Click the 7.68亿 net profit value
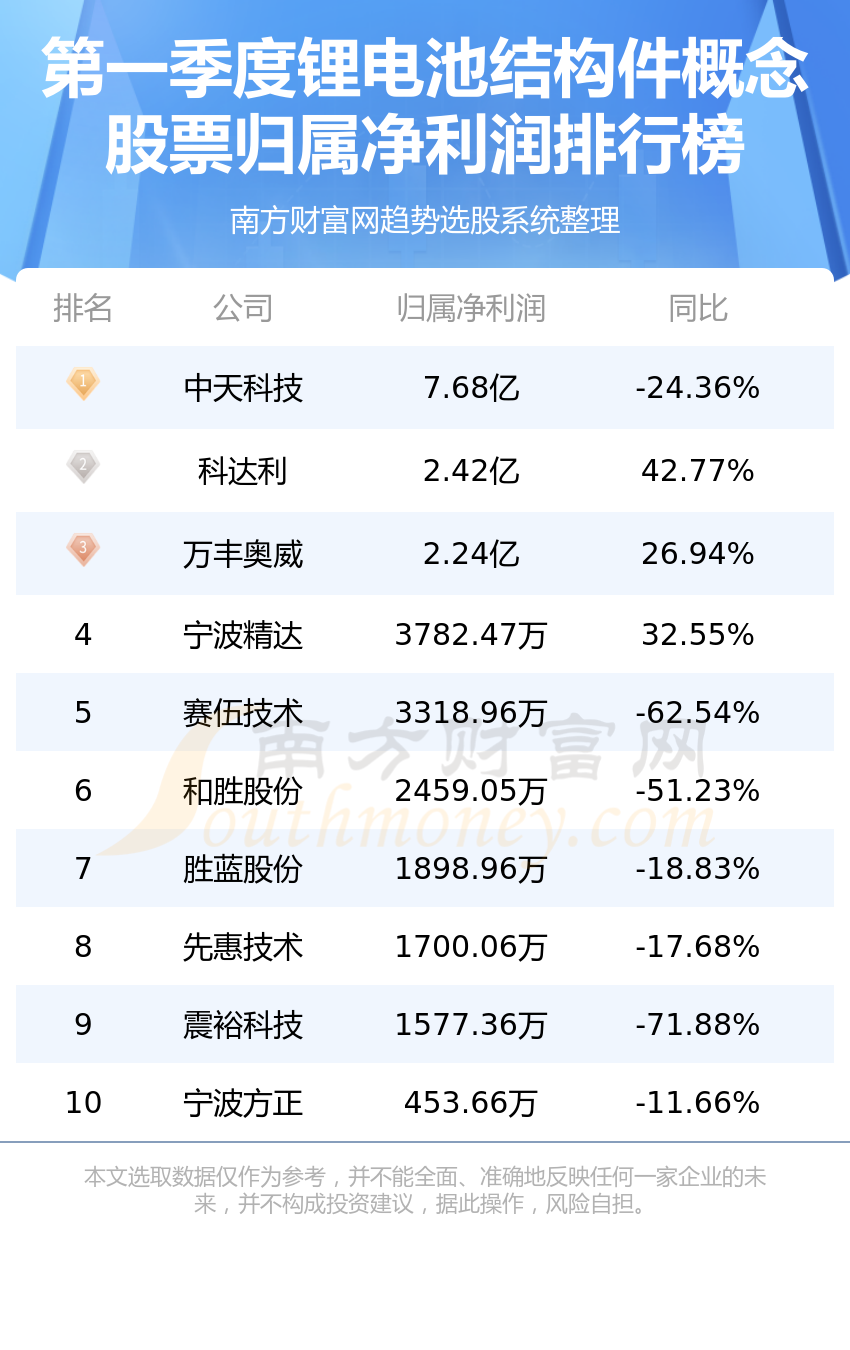Screen dimensions: 850x1350 click(x=471, y=388)
